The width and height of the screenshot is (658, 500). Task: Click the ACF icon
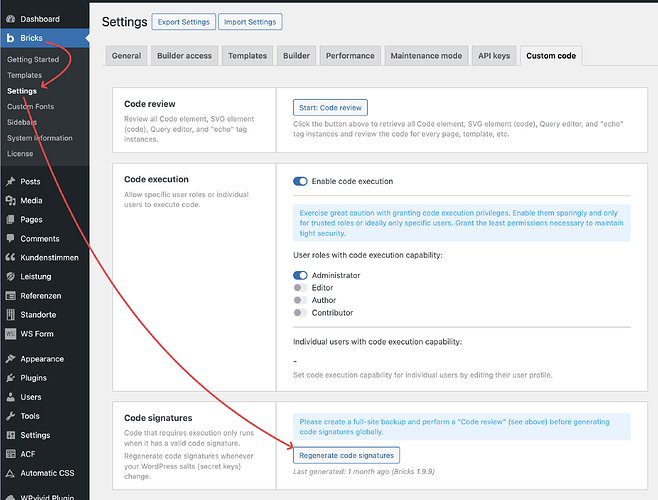10,454
